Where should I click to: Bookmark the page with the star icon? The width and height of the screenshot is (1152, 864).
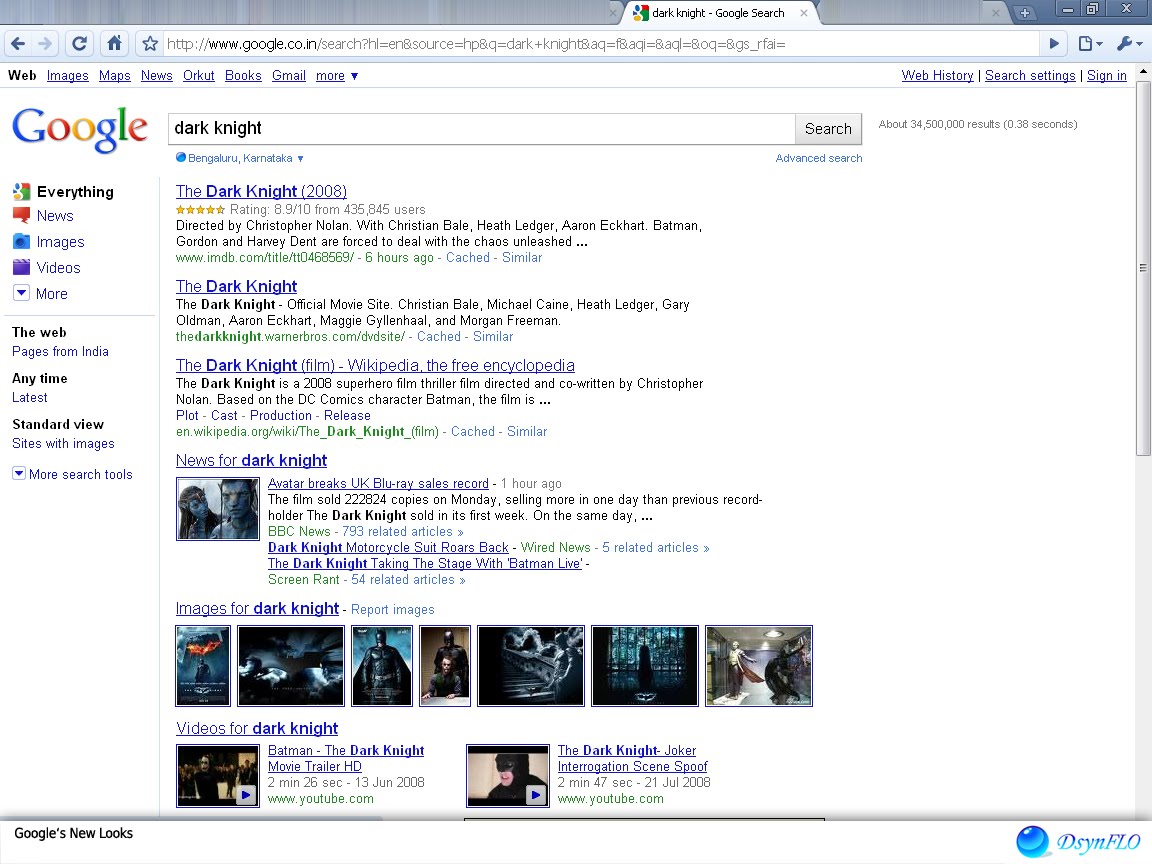click(x=150, y=44)
